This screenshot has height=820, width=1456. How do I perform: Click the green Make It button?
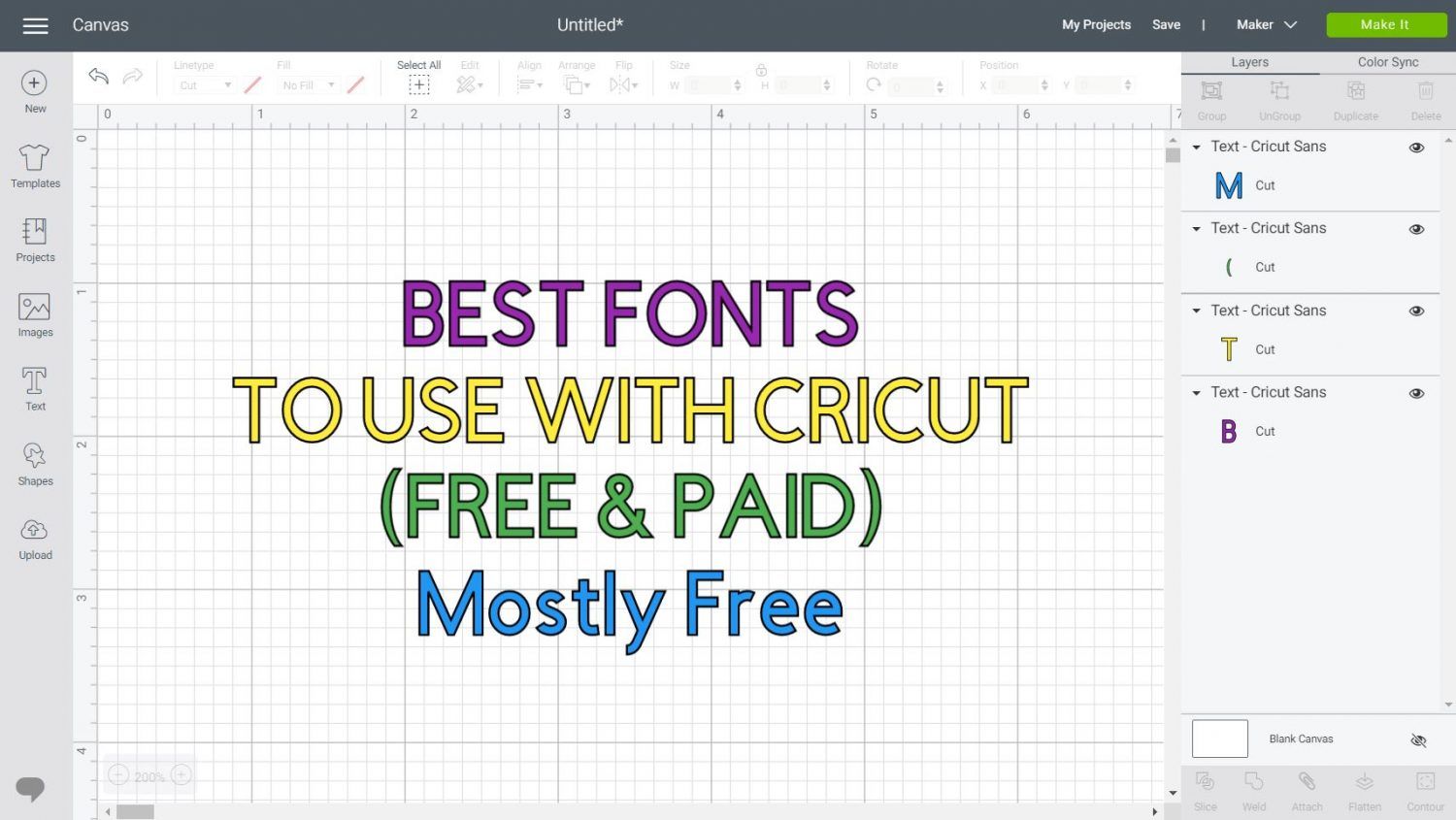pos(1386,25)
